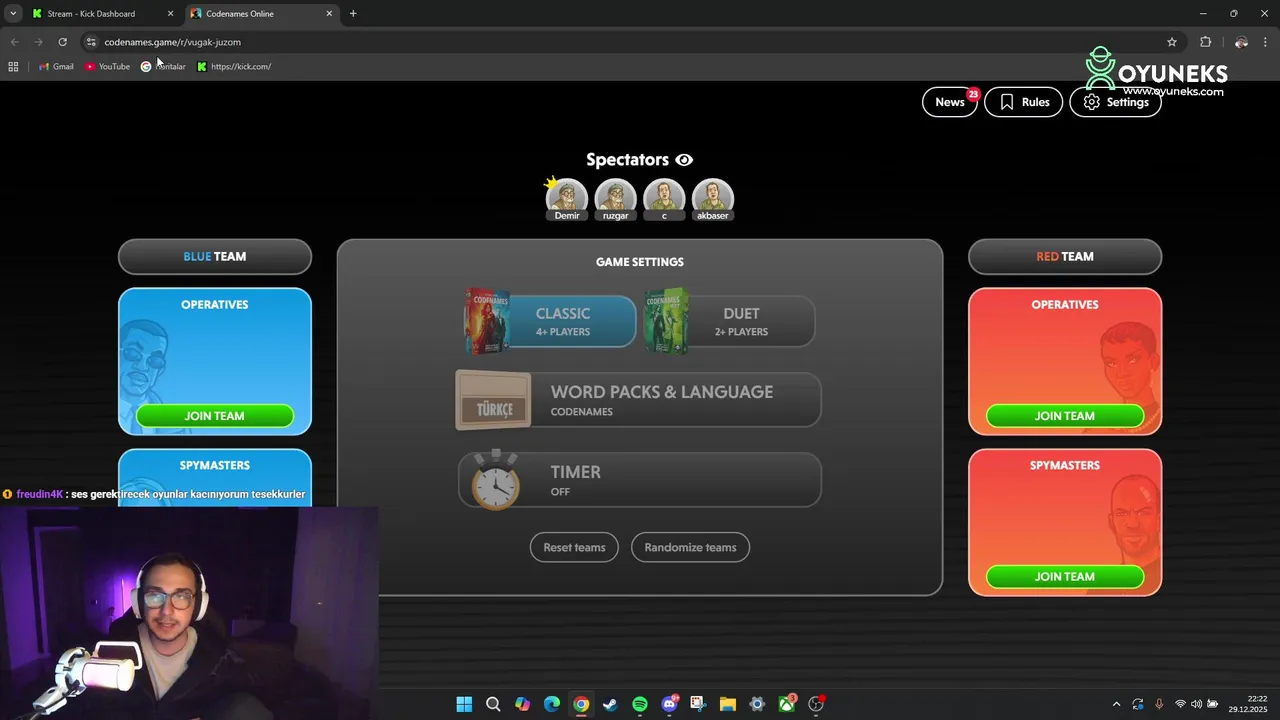Open Microsoft Edge from taskbar
The width and height of the screenshot is (1280, 720).
552,704
